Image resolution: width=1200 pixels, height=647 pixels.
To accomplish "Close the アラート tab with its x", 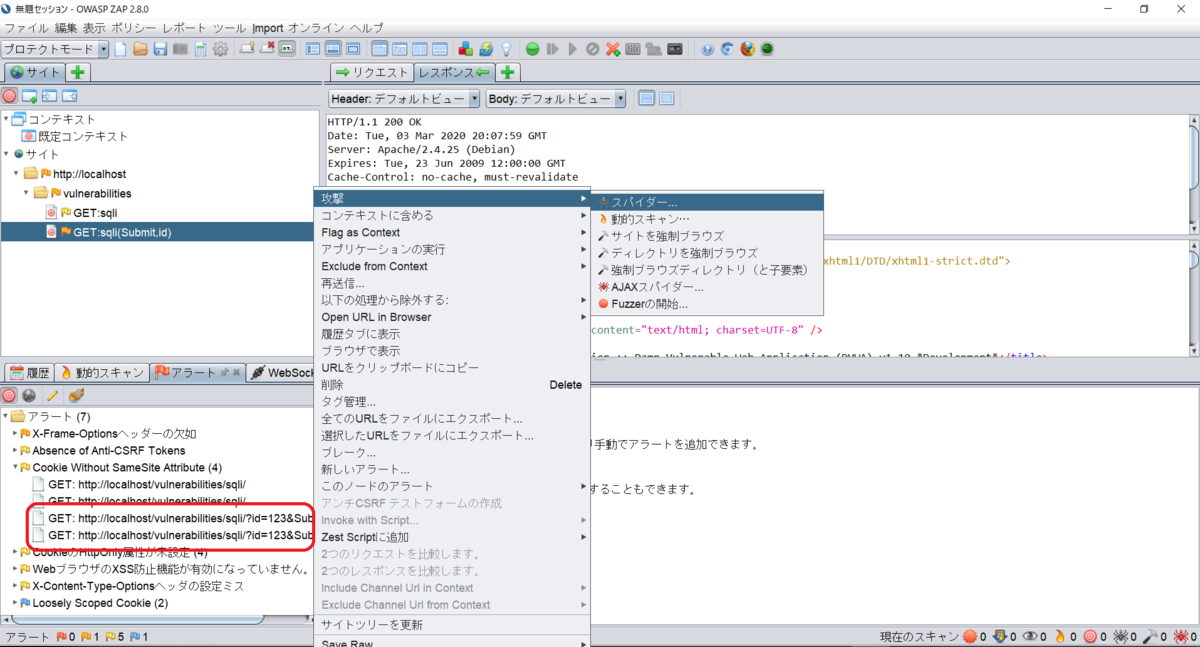I will [x=236, y=373].
